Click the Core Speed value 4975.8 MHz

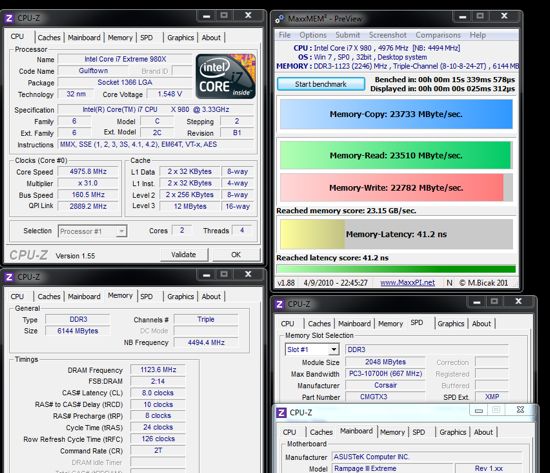[x=88, y=172]
